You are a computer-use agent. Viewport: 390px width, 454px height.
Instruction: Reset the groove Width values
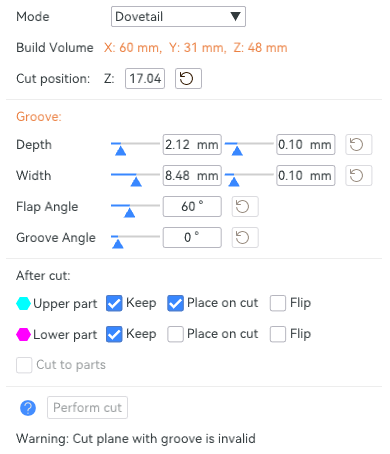coord(358,176)
